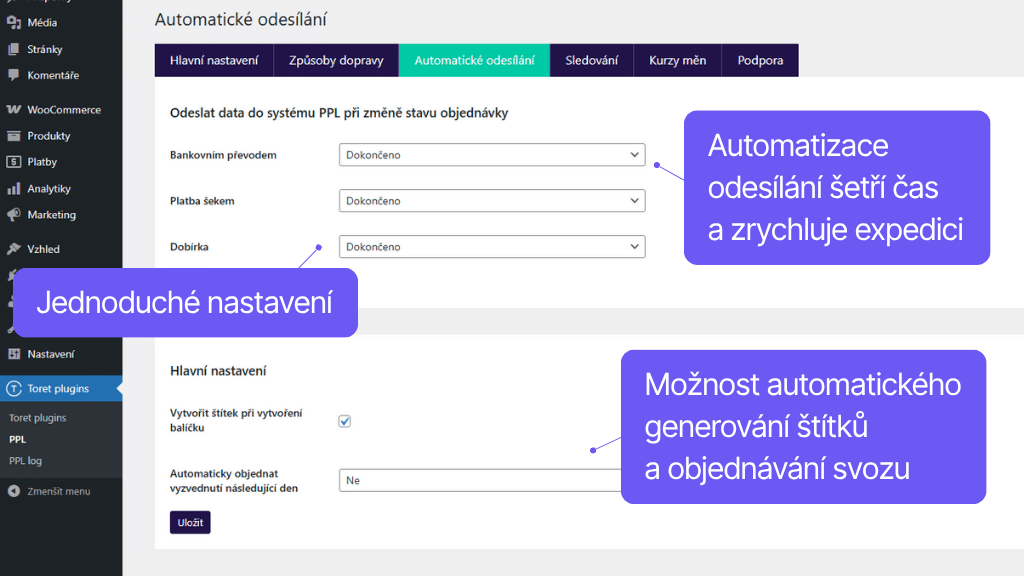
Task: Select the Platba šekem selection field
Action: point(492,200)
